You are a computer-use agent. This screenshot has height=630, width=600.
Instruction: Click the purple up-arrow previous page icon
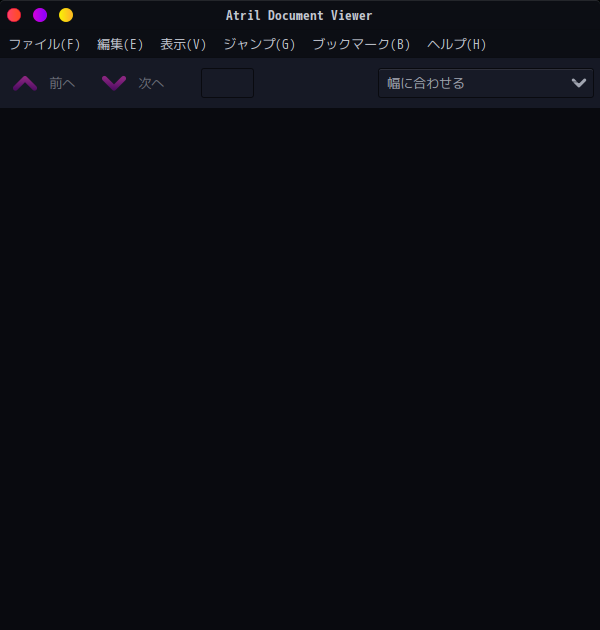(x=25, y=83)
